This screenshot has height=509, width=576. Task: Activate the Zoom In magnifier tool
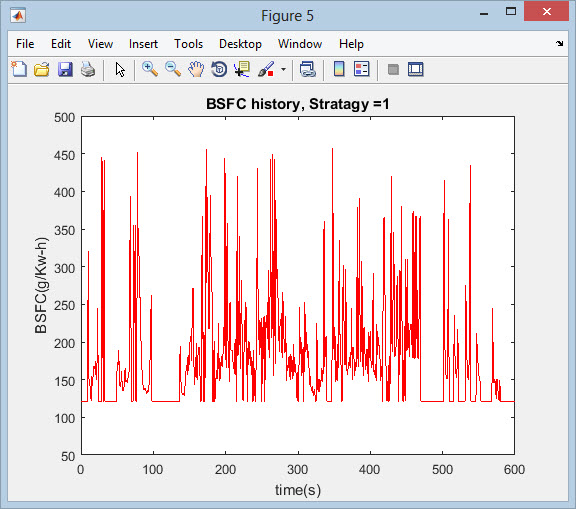point(150,69)
